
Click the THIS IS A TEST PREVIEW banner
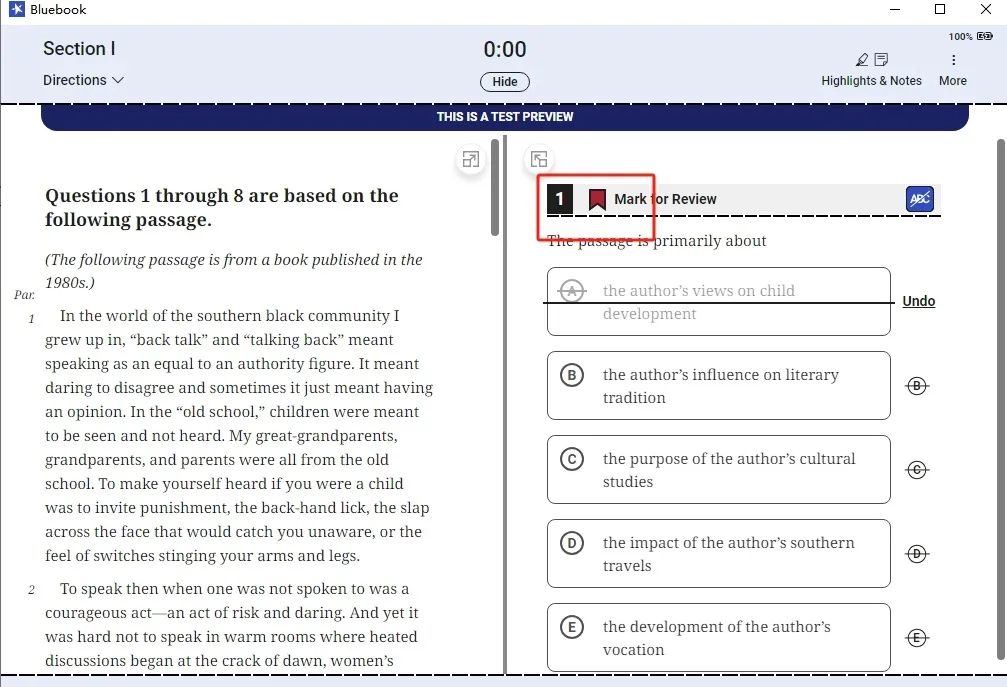[x=505, y=117]
